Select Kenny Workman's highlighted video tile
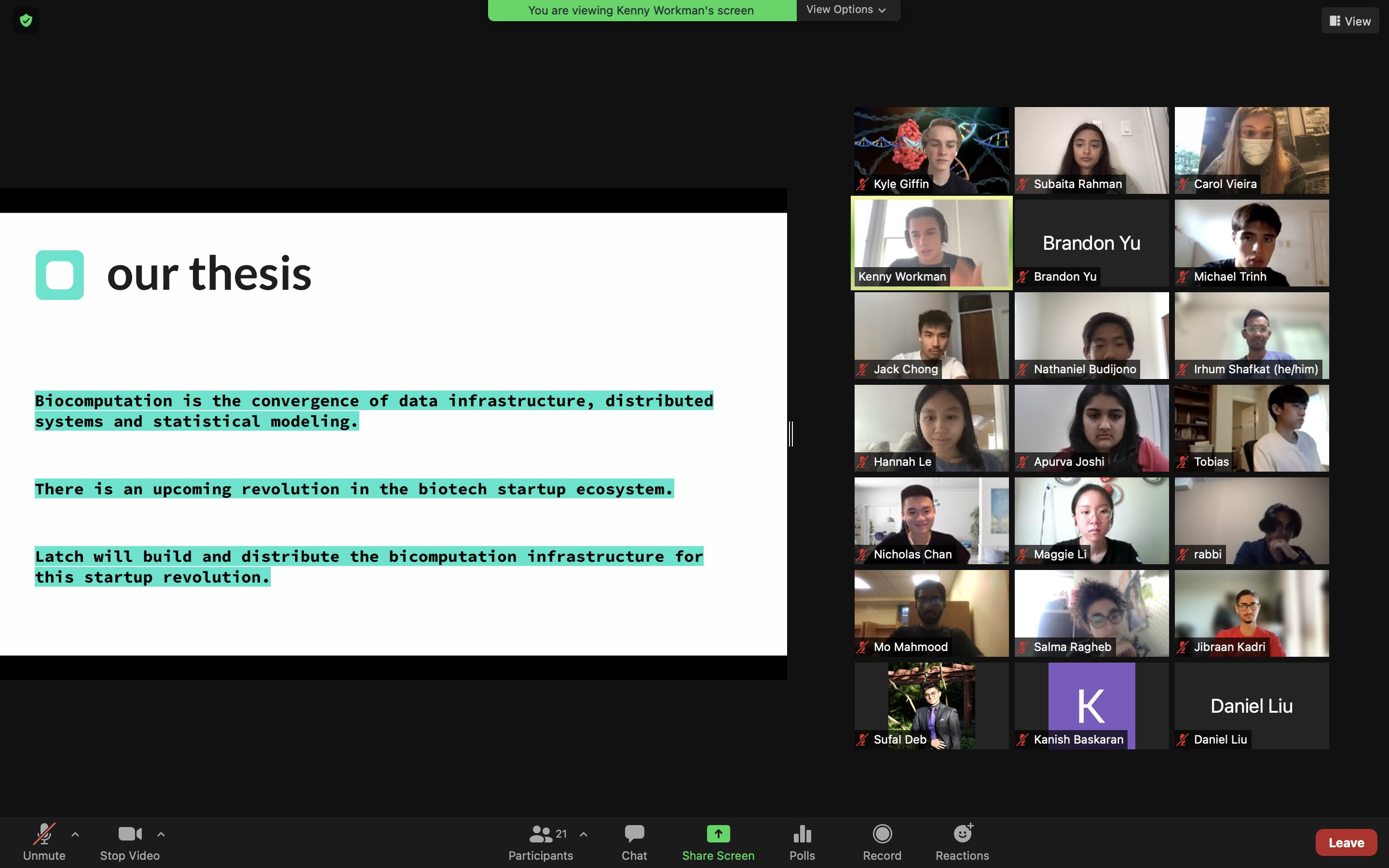The width and height of the screenshot is (1389, 868). tap(931, 243)
